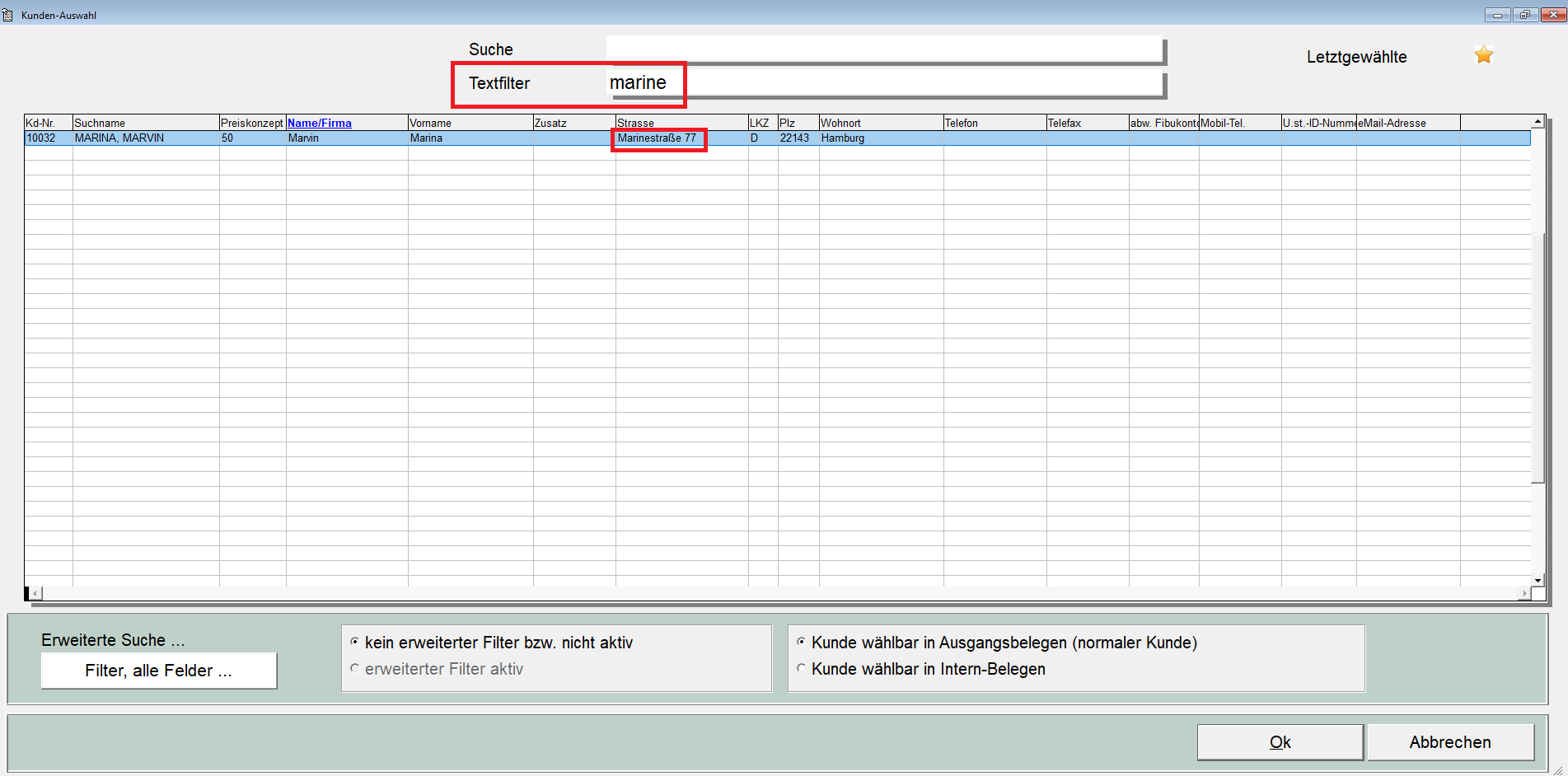Cancel with the Abbrechen button
This screenshot has height=776, width=1568.
[1450, 742]
